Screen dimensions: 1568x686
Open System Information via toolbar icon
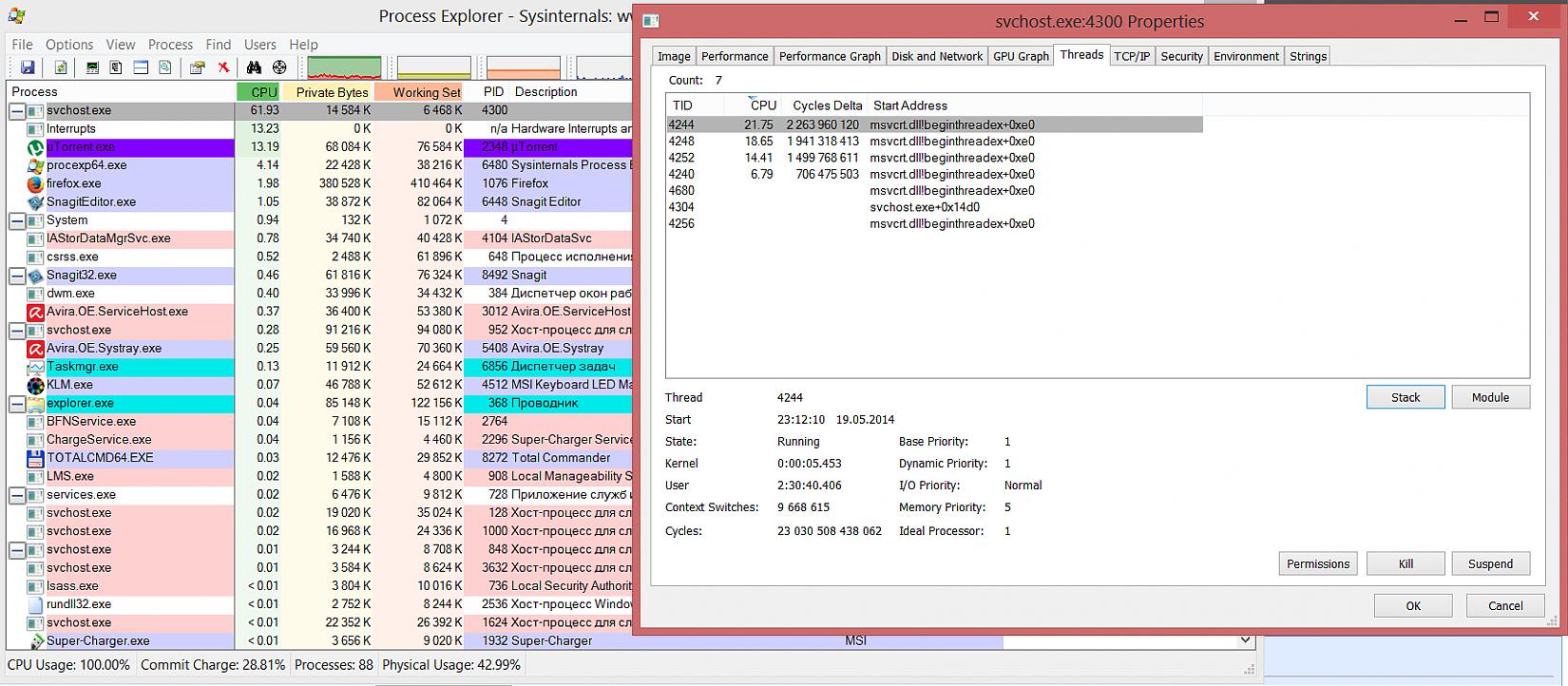92,67
